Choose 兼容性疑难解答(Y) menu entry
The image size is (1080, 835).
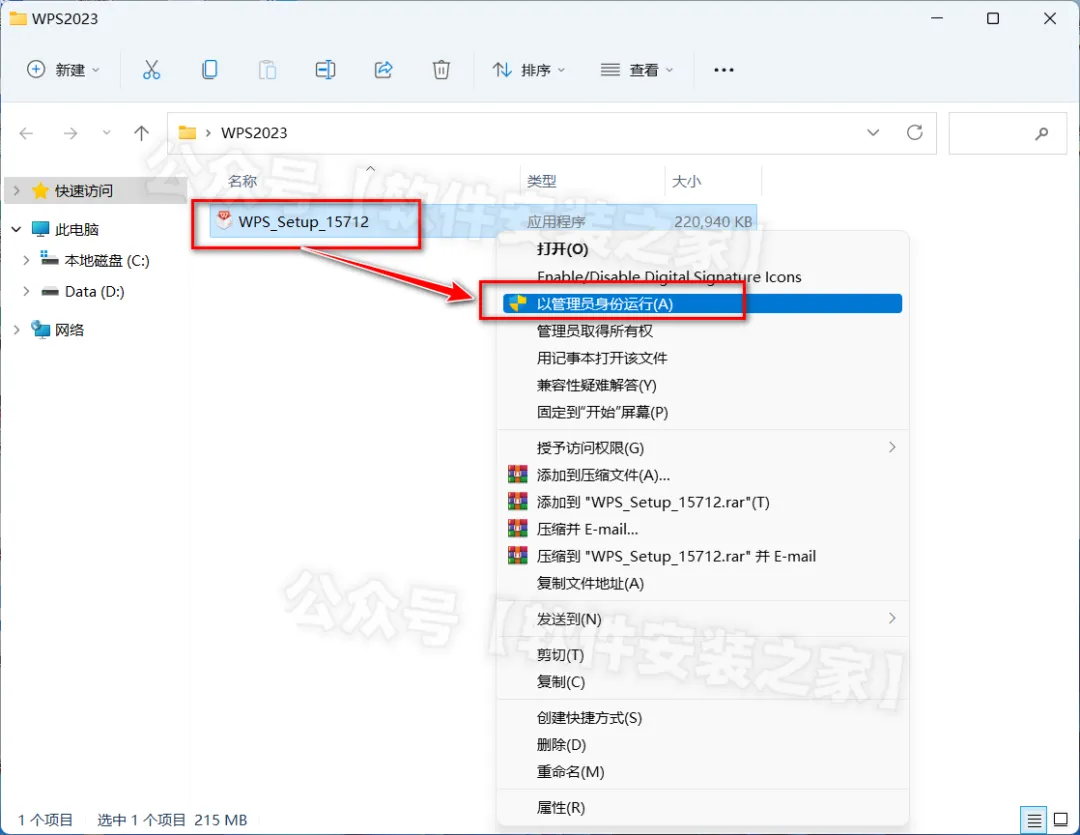pyautogui.click(x=703, y=384)
